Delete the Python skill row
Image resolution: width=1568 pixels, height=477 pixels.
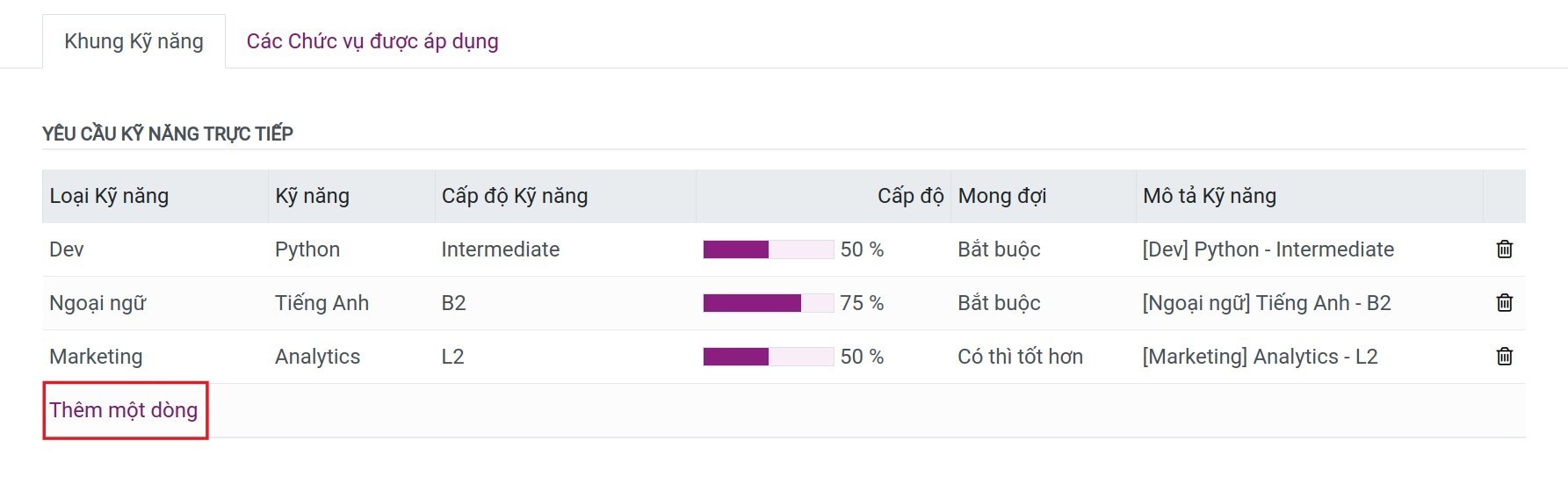tap(1504, 249)
